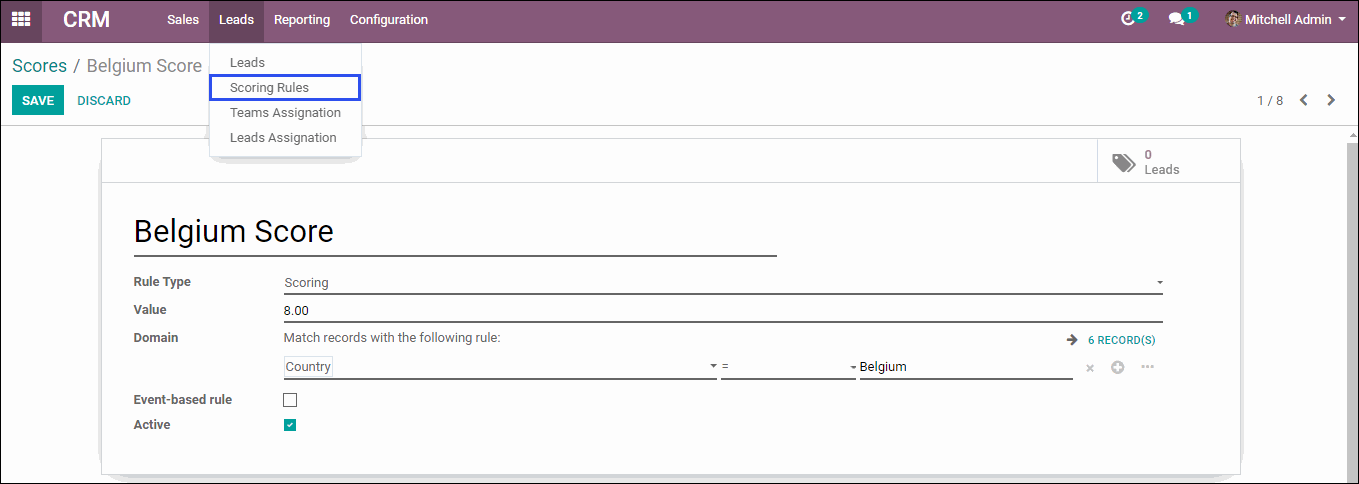Open the activities clock icon

pyautogui.click(x=1129, y=19)
